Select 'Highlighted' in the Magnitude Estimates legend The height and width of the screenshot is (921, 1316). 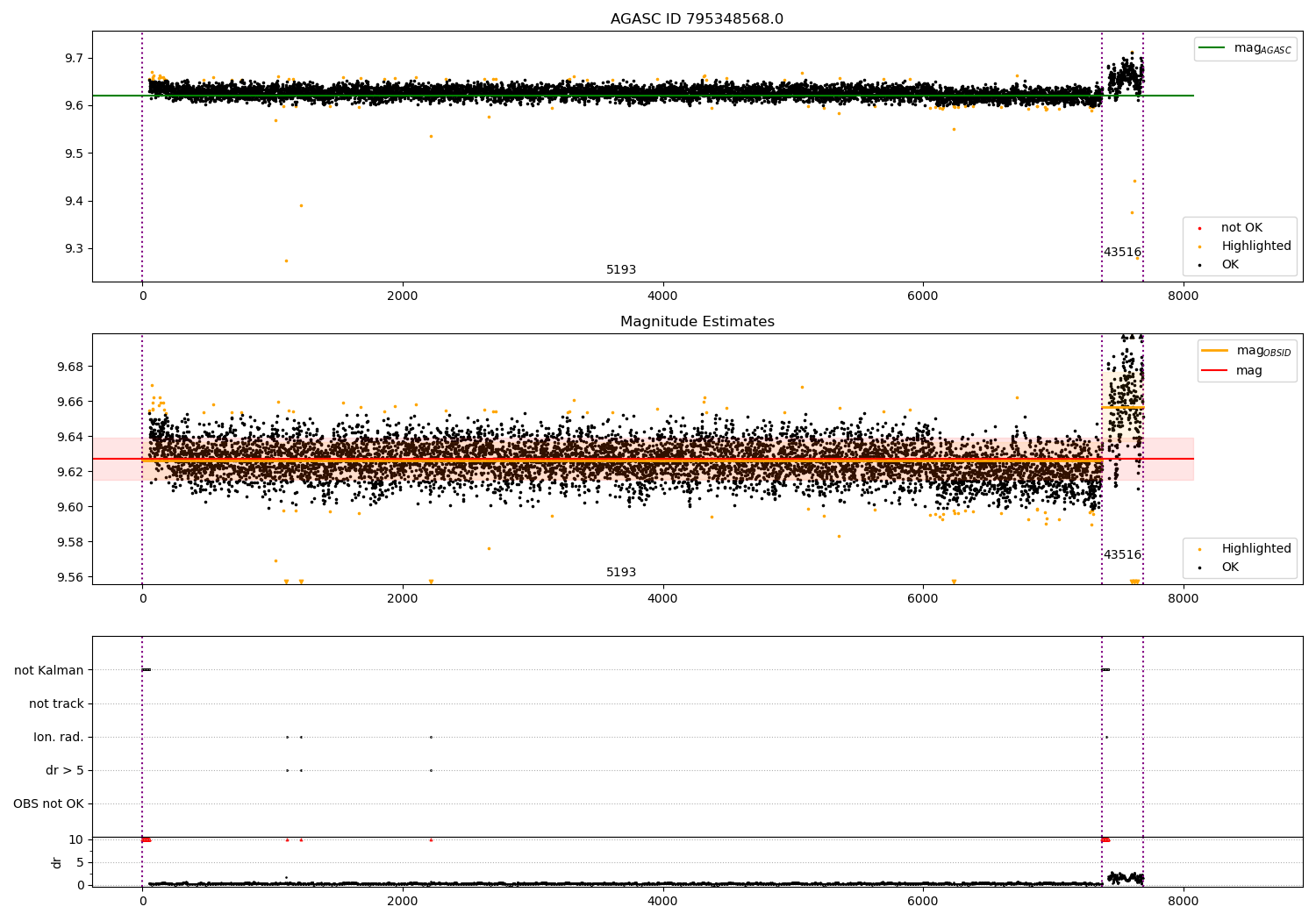pos(1256,549)
